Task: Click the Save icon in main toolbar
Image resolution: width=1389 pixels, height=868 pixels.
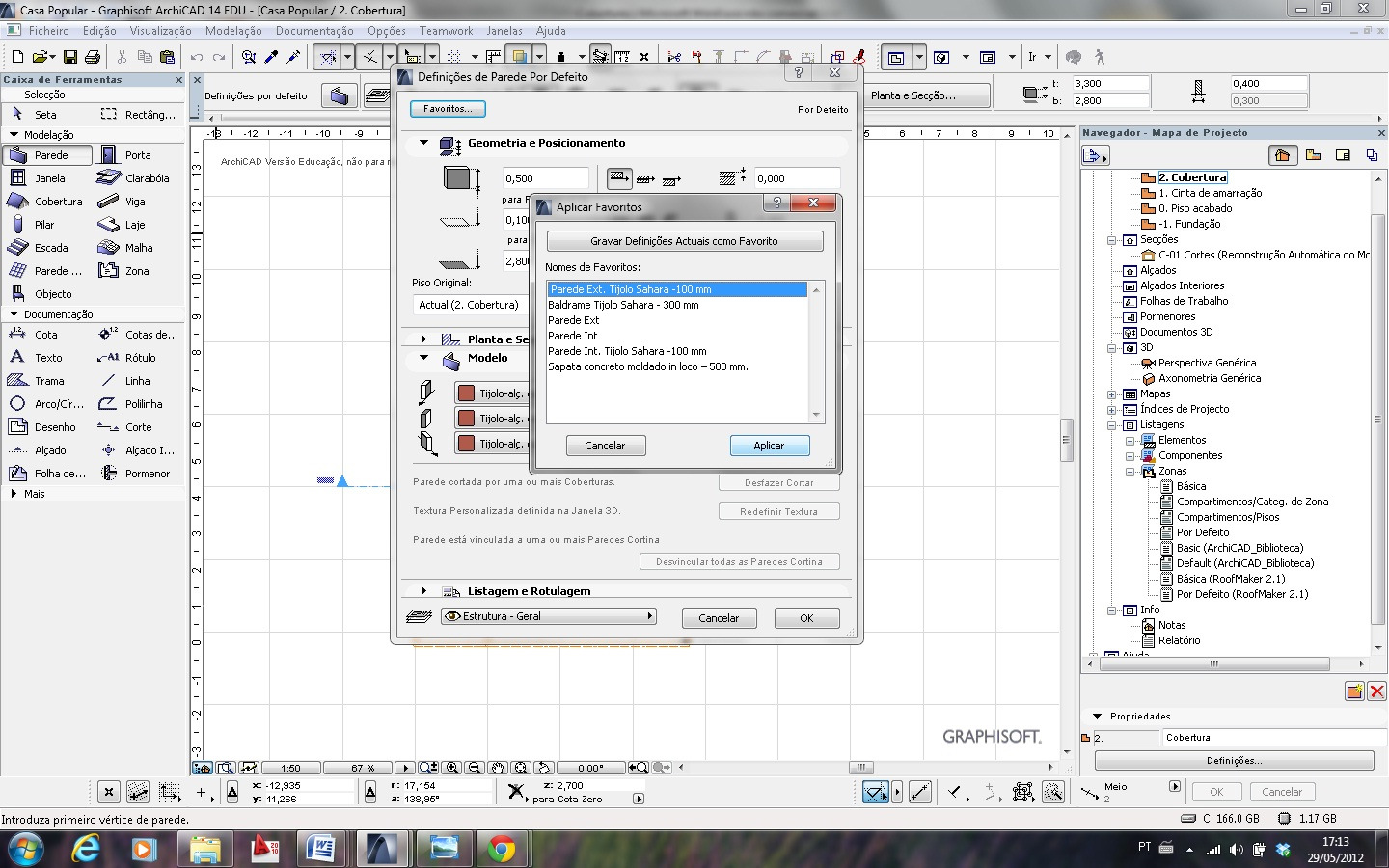Action: (x=70, y=58)
